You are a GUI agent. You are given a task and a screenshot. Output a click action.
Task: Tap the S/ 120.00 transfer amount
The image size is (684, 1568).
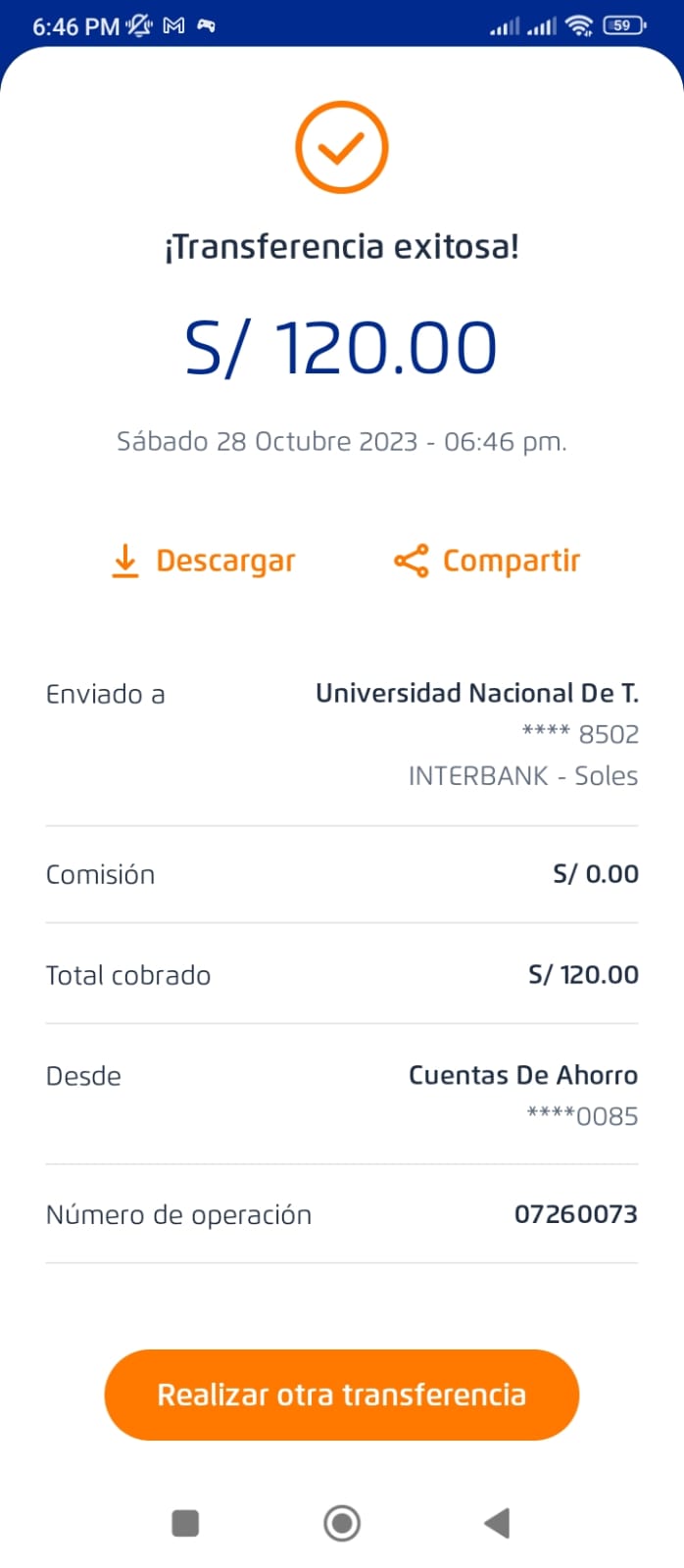pos(342,348)
